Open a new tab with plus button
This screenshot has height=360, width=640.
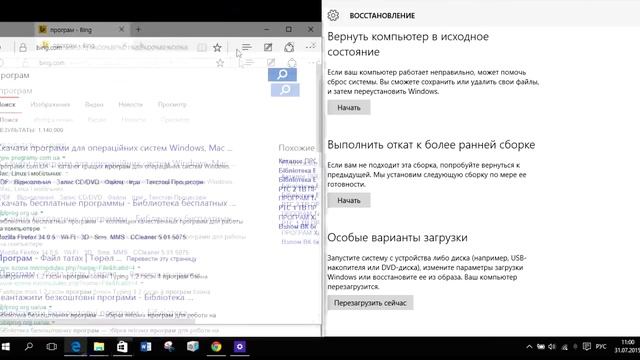(138, 29)
